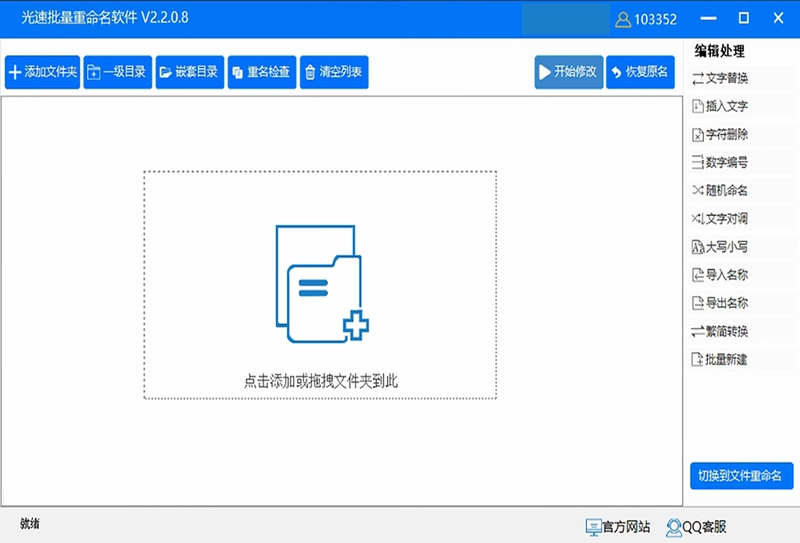This screenshot has width=800, height=543.
Task: Choose the 嵌套目录 toolbar button
Action: pos(190,72)
